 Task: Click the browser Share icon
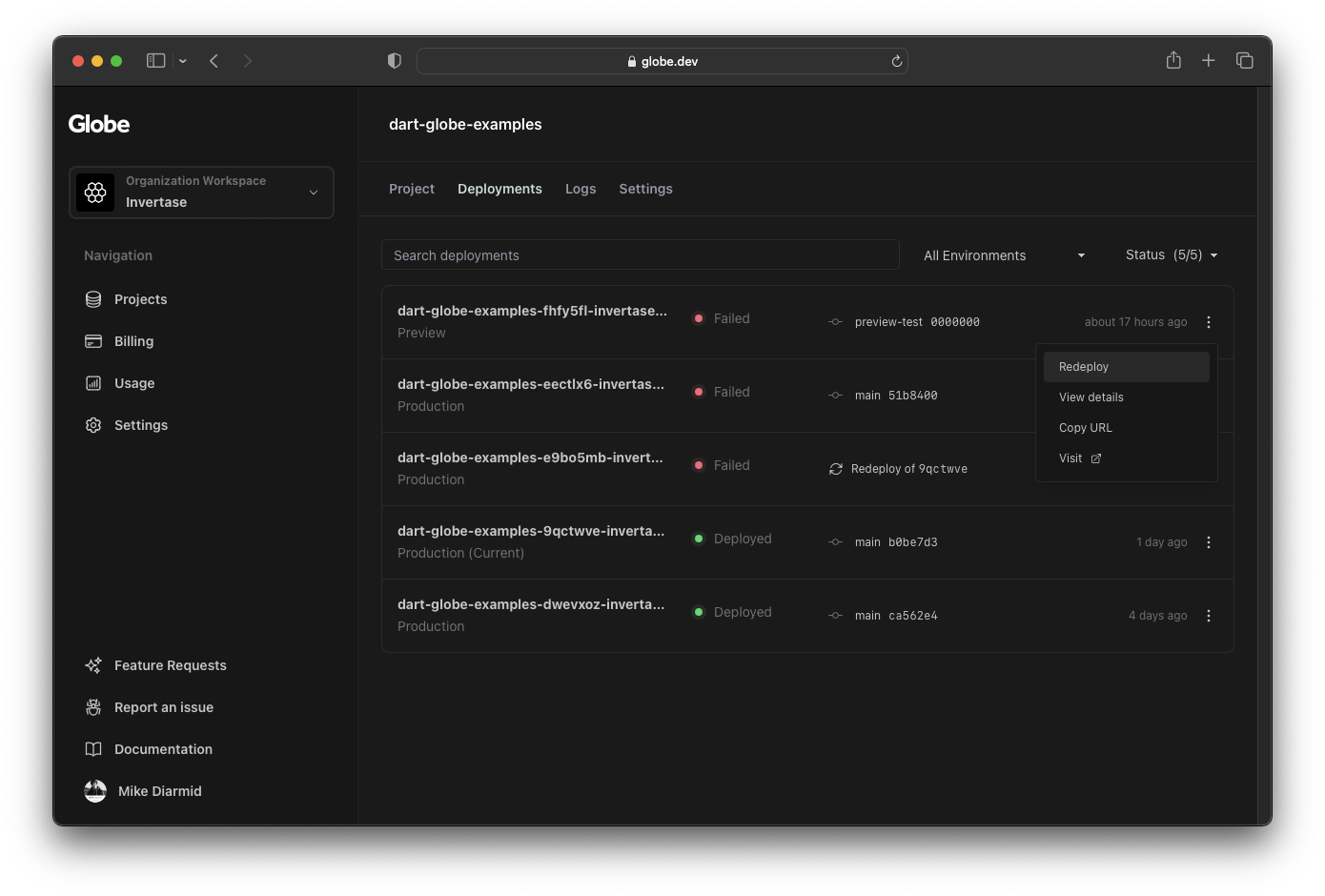(1173, 60)
